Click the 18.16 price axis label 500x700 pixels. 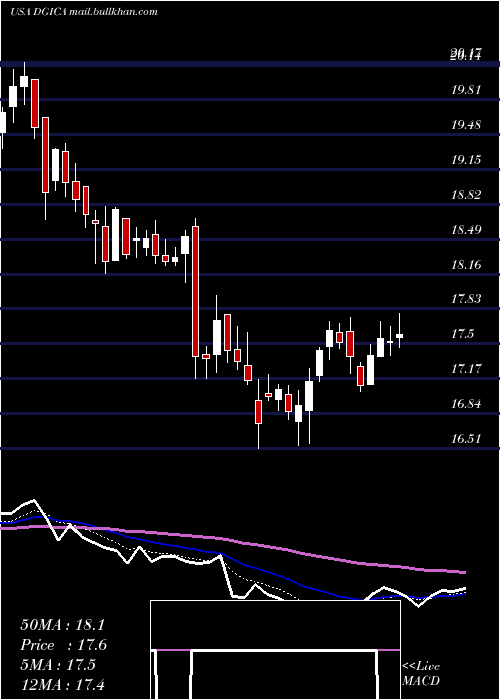[466, 265]
